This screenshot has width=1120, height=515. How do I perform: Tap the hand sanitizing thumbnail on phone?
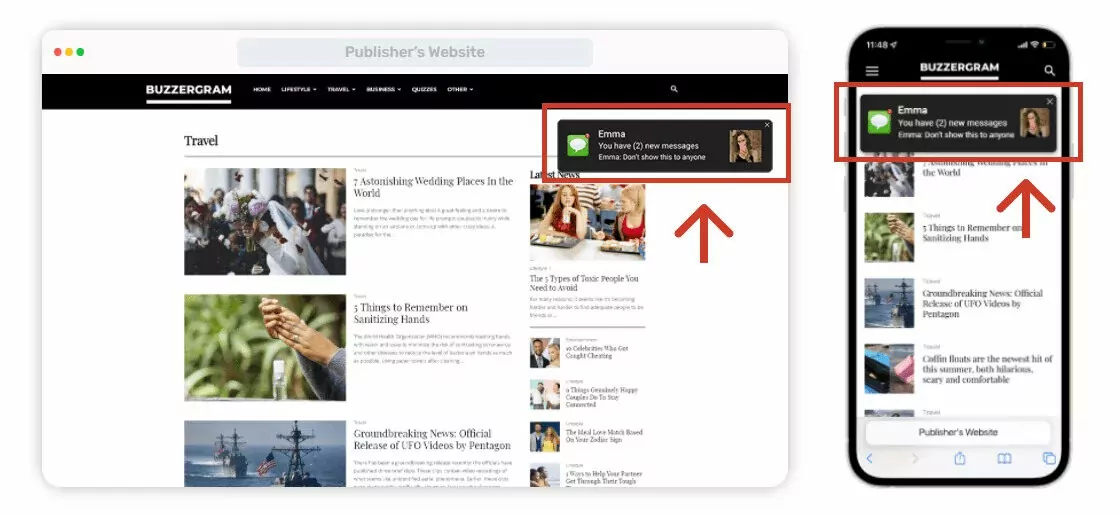(889, 238)
